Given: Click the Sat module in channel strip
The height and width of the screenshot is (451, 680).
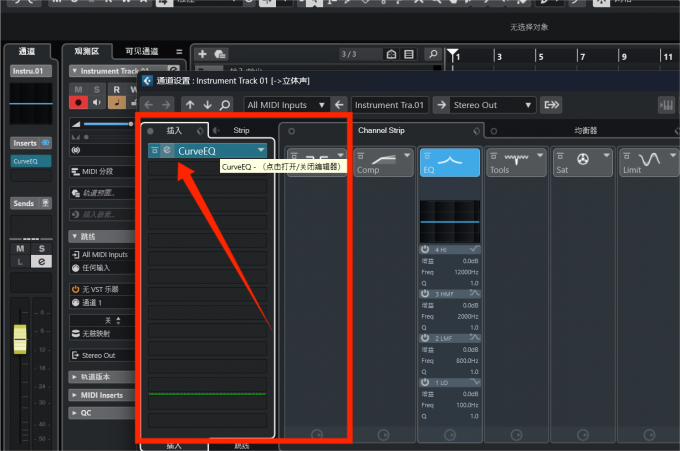Looking at the screenshot, I should (583, 162).
